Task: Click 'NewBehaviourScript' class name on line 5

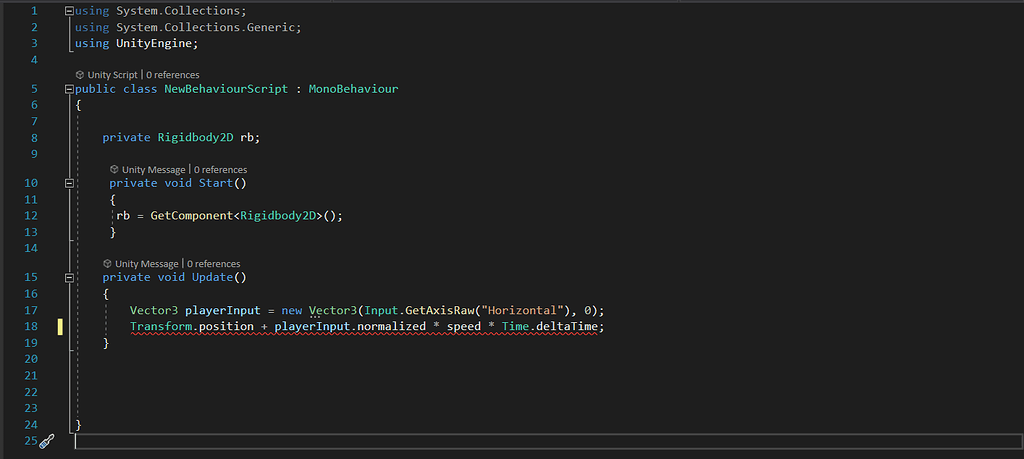Action: click(226, 89)
